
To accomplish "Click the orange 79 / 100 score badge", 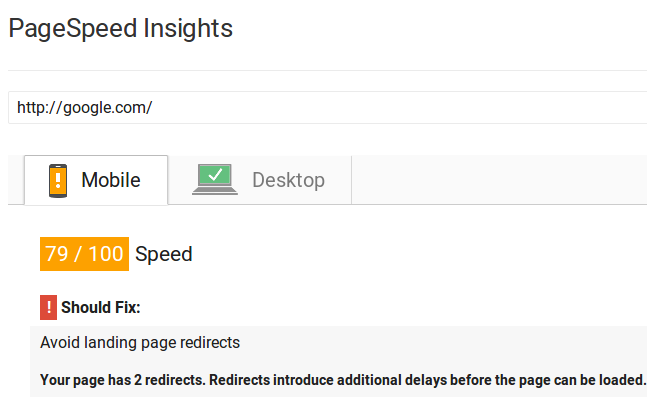I will tap(85, 254).
